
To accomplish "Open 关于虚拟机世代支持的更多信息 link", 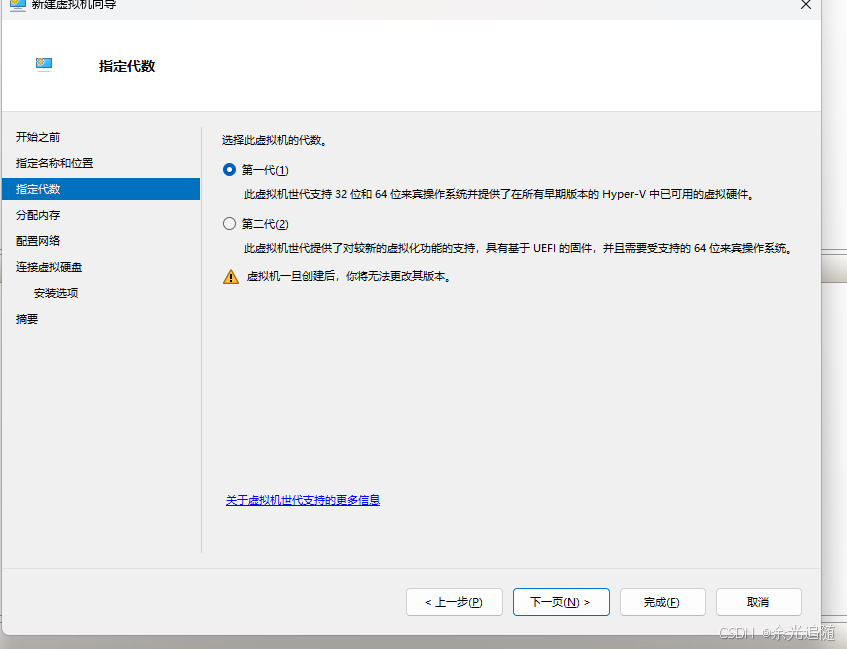I will pyautogui.click(x=303, y=500).
